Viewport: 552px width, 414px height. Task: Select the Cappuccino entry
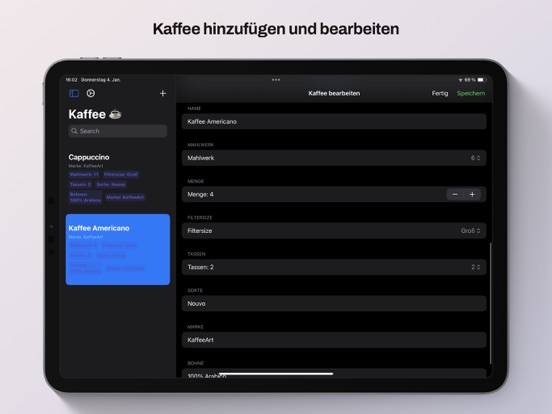click(118, 178)
